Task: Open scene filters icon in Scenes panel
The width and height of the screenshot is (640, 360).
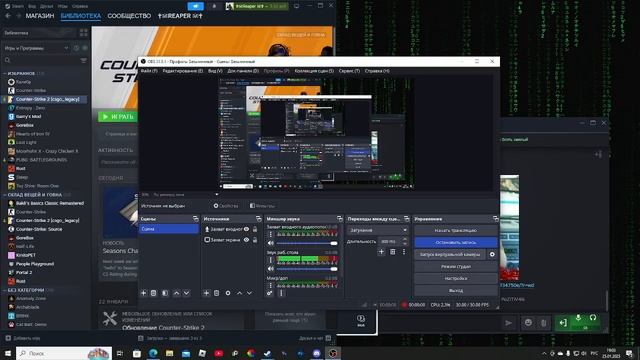Action: pyautogui.click(x=165, y=293)
